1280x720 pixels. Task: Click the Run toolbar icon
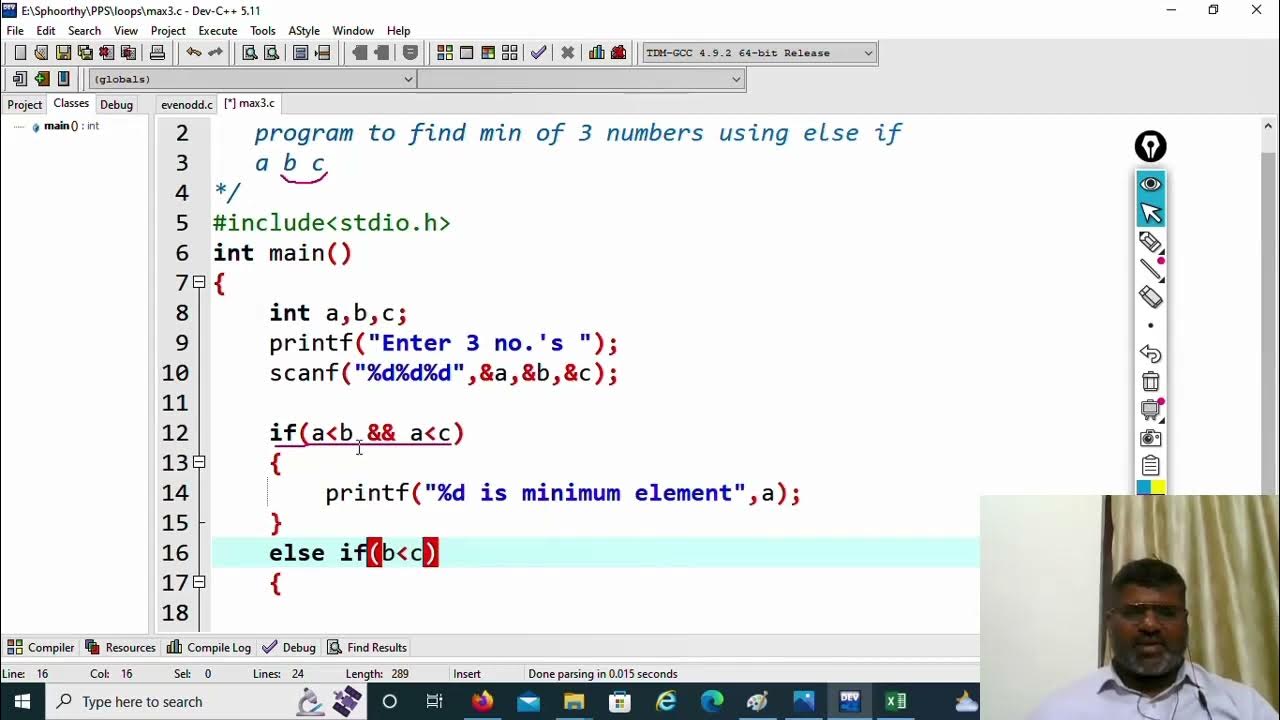(x=466, y=53)
